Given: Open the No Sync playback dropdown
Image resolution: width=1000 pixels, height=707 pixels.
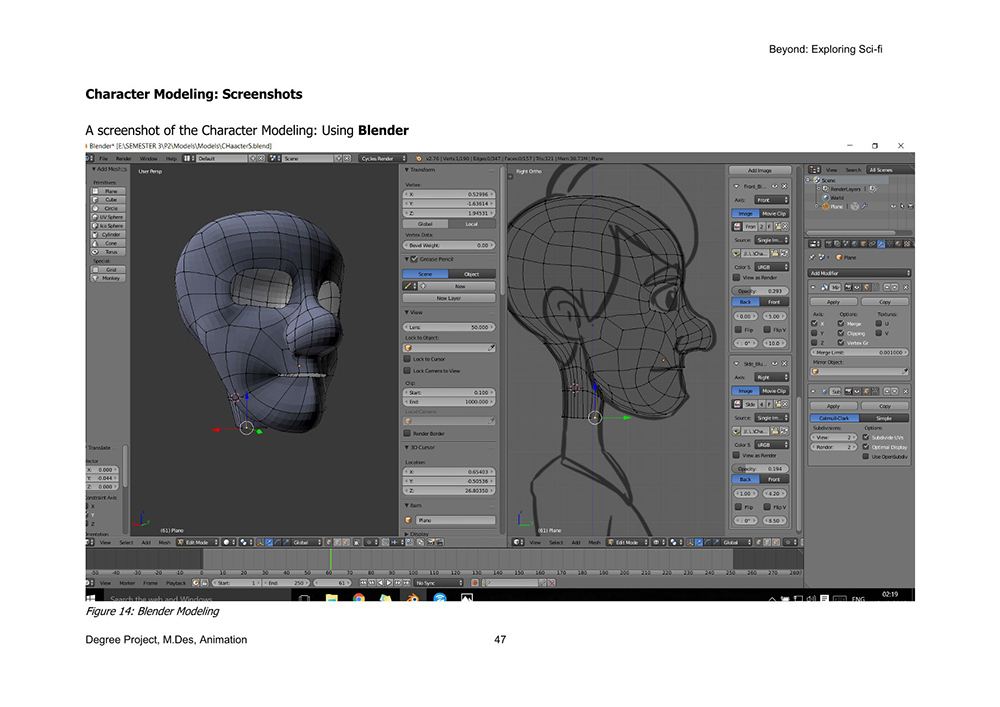Looking at the screenshot, I should point(439,583).
